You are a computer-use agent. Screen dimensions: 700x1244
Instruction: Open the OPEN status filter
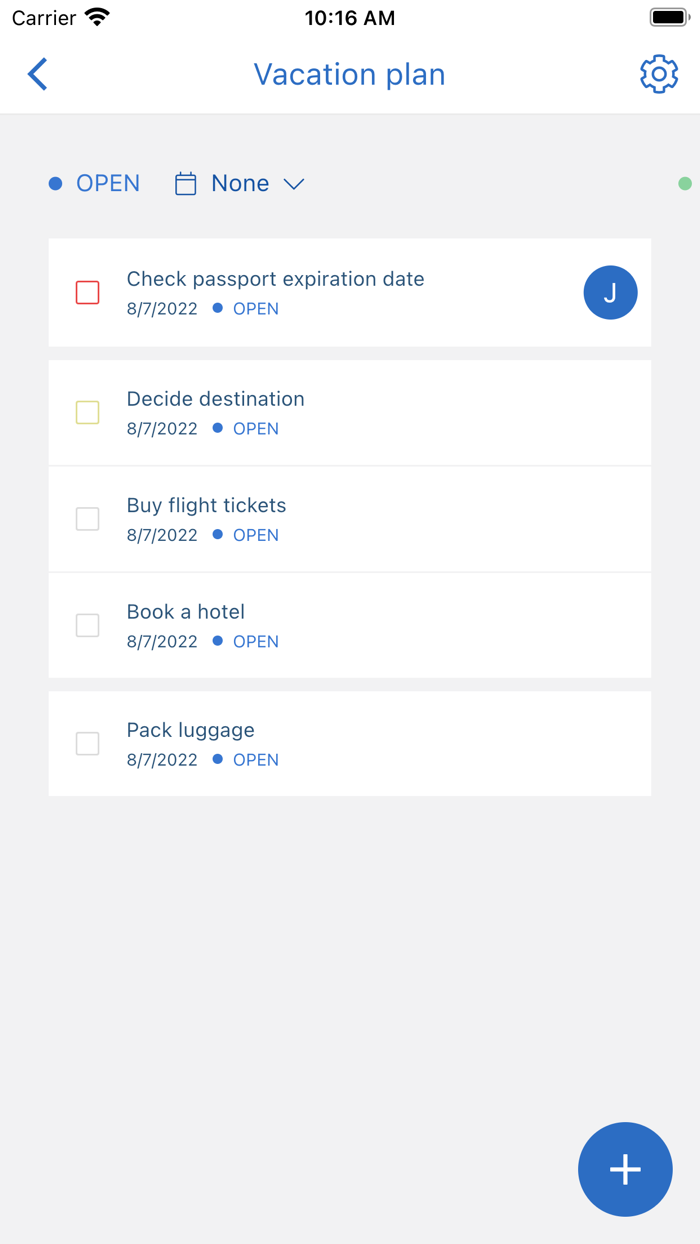[107, 183]
